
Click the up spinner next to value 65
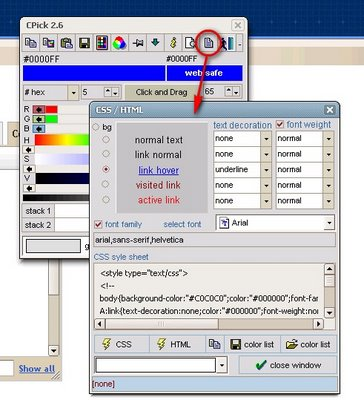point(229,90)
